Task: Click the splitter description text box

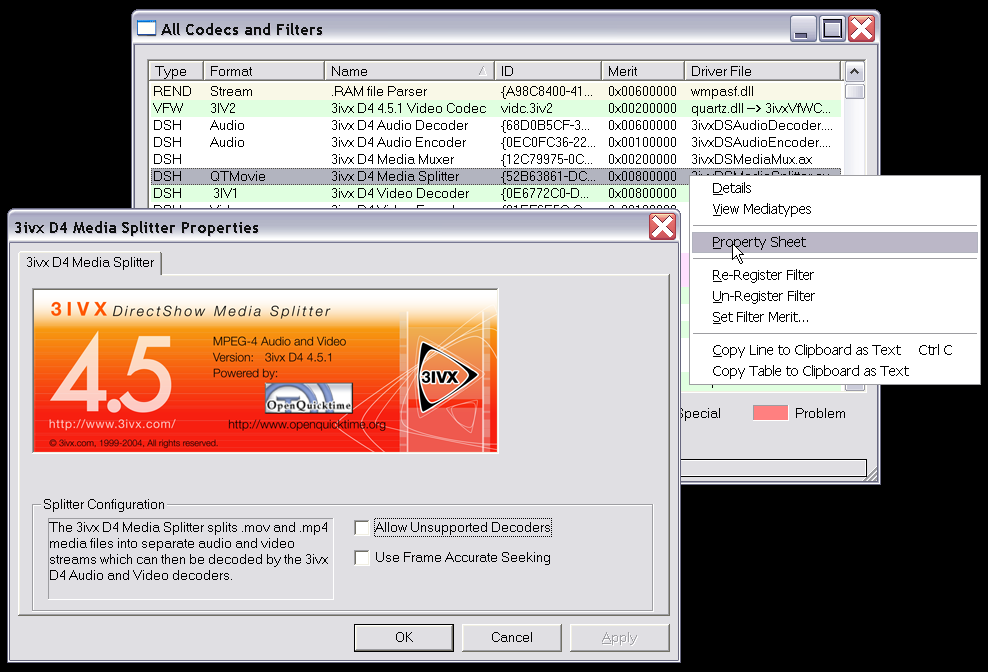Action: (x=190, y=558)
